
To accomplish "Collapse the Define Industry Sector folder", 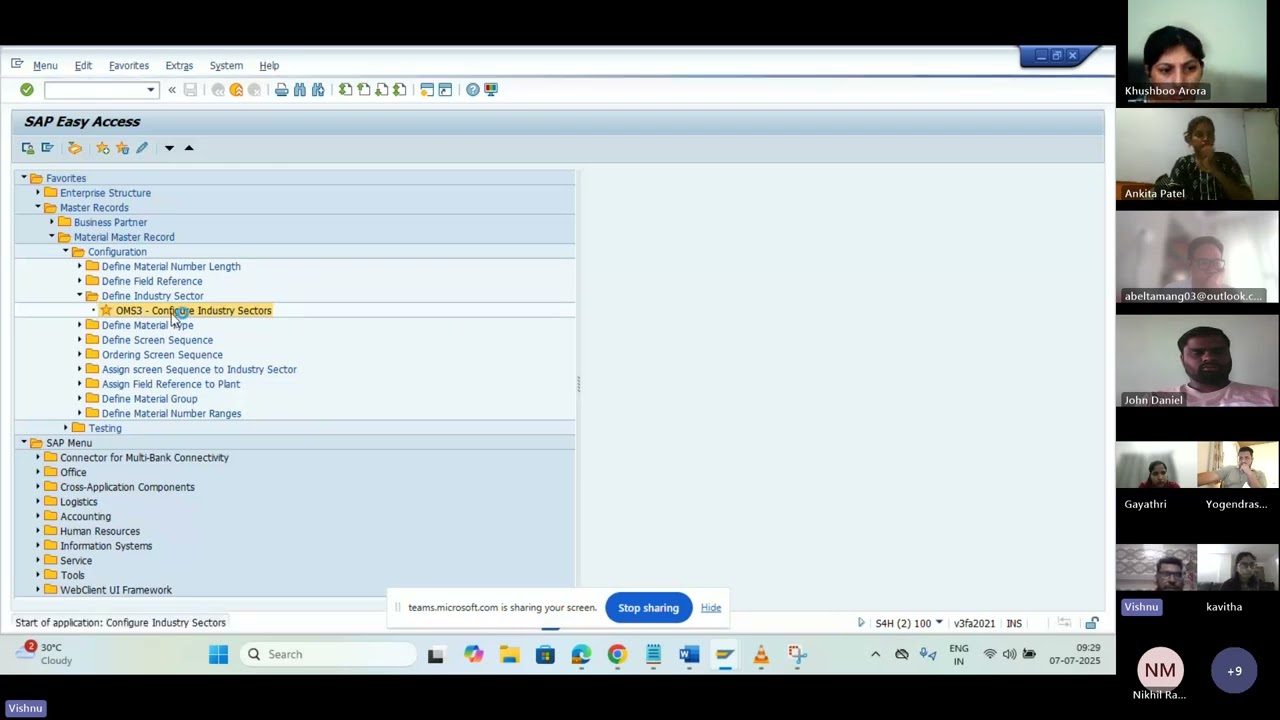I will 80,296.
